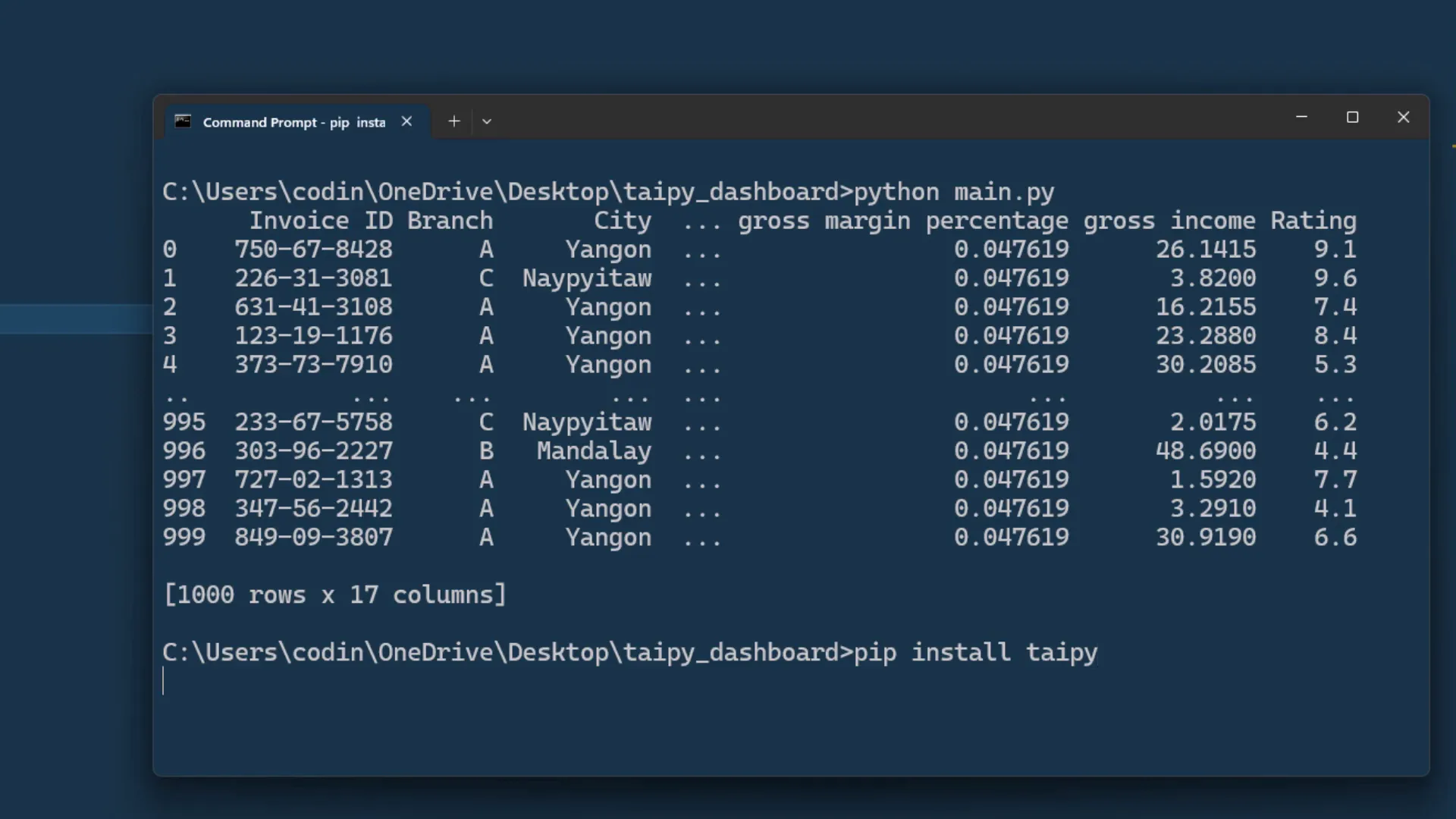Select the Command Prompt tab title
The width and height of the screenshot is (1456, 819).
293,122
